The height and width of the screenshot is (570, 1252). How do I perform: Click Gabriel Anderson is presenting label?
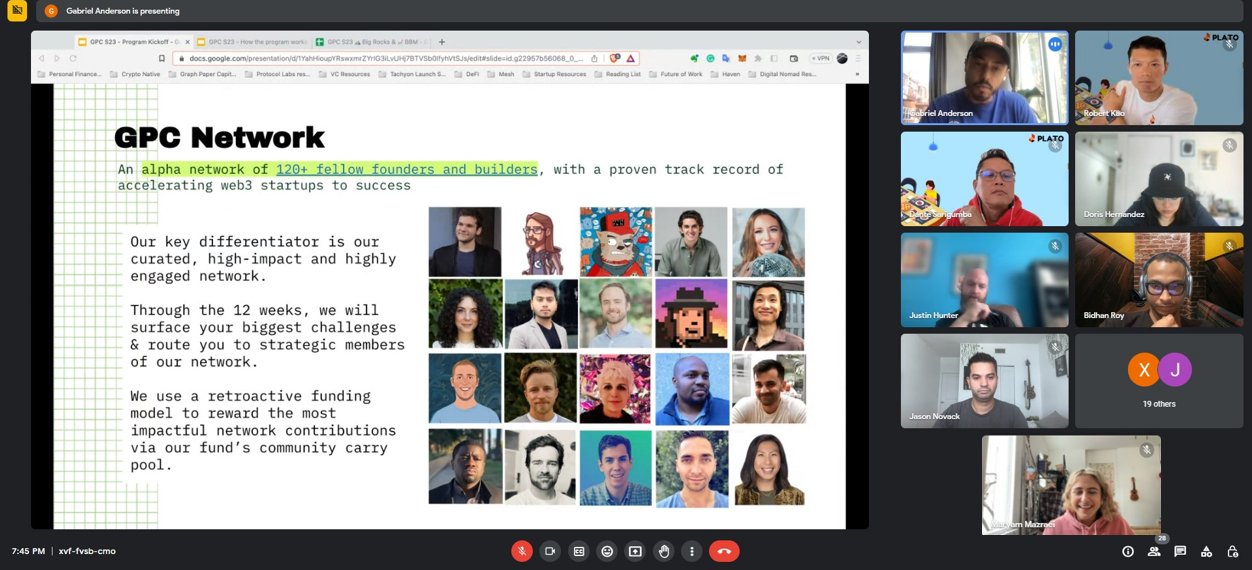(x=123, y=11)
